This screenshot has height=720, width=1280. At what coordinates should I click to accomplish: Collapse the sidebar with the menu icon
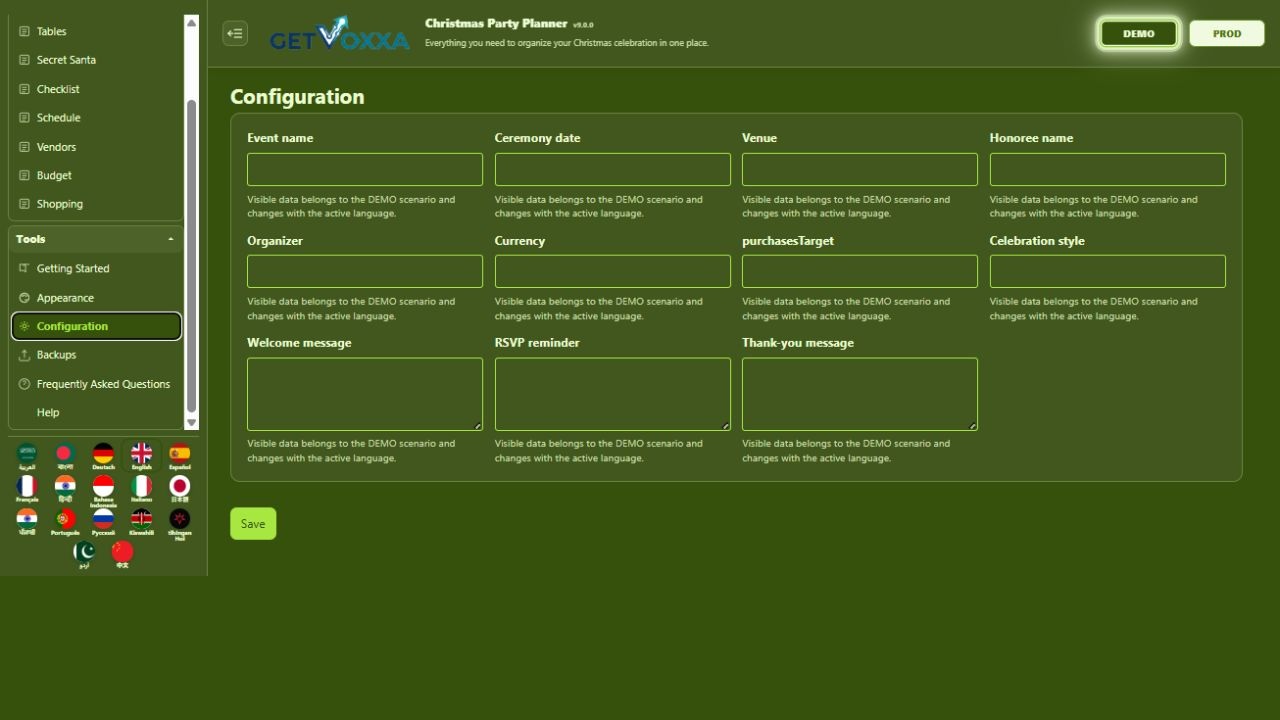point(235,33)
